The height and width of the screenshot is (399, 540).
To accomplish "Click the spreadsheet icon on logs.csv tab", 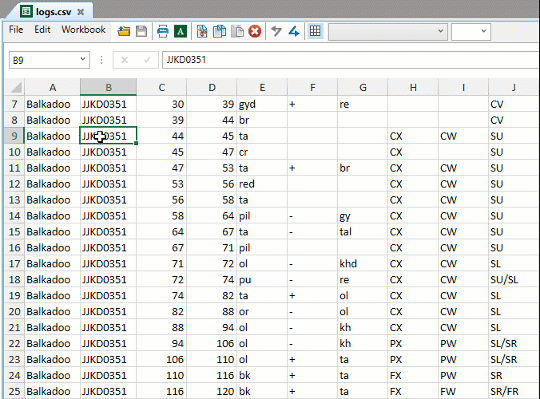I will (x=26, y=11).
